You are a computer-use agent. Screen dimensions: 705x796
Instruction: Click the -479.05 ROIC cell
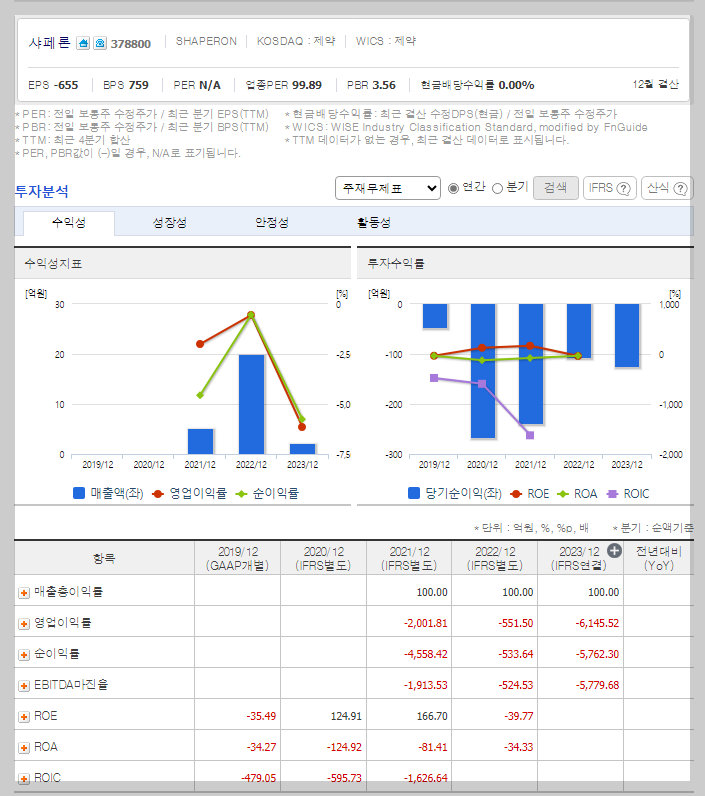click(x=258, y=778)
